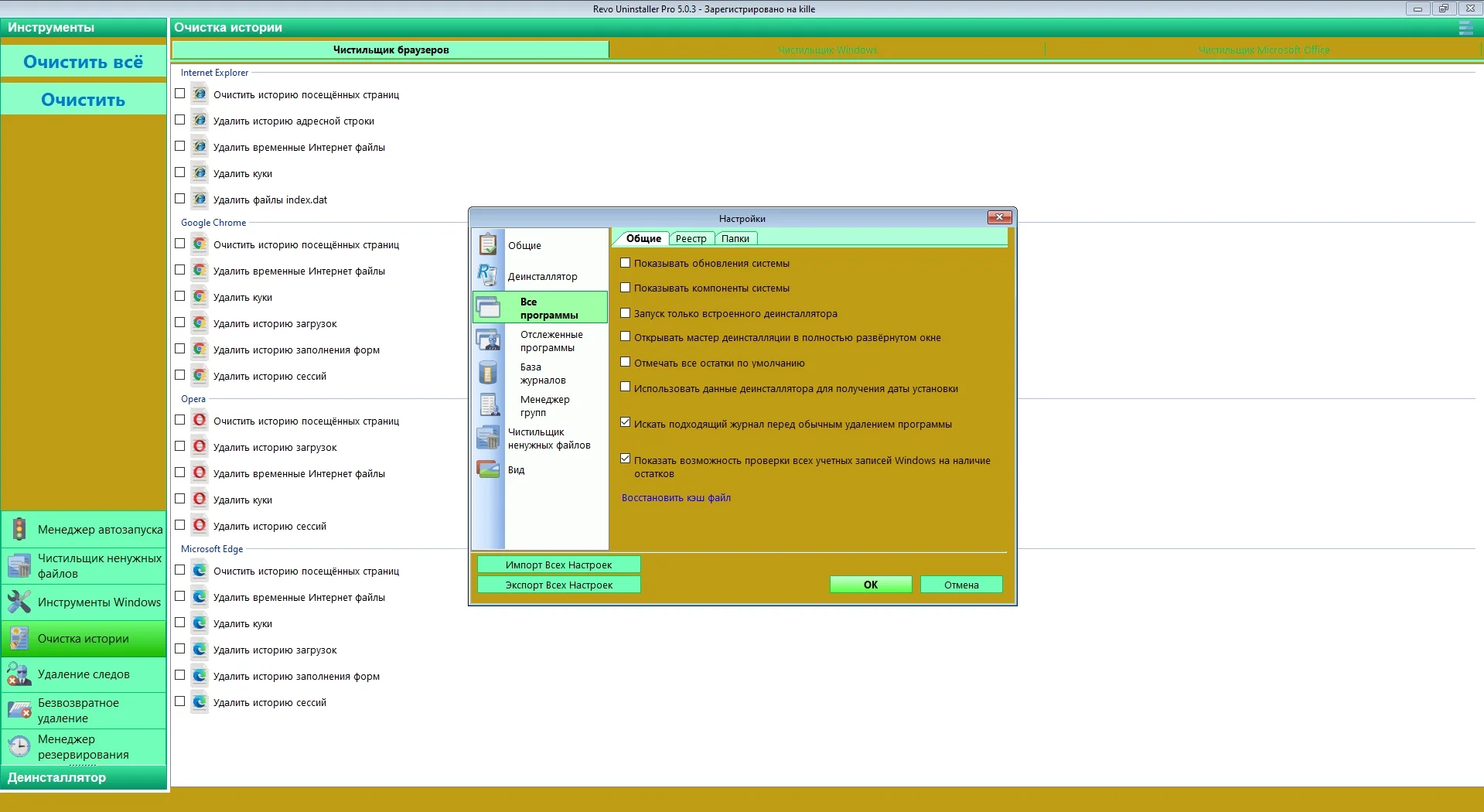Open Безвозвратное удаление tool icon
The image size is (1484, 812).
(x=19, y=711)
